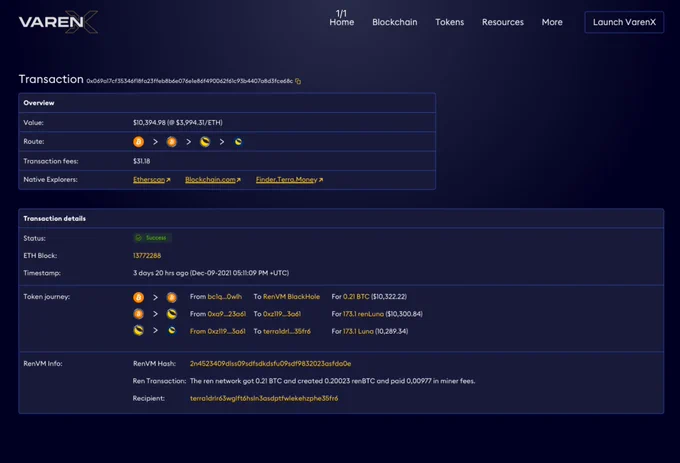Open the Blockchain.com explorer link
This screenshot has width=680, height=463.
coord(213,179)
